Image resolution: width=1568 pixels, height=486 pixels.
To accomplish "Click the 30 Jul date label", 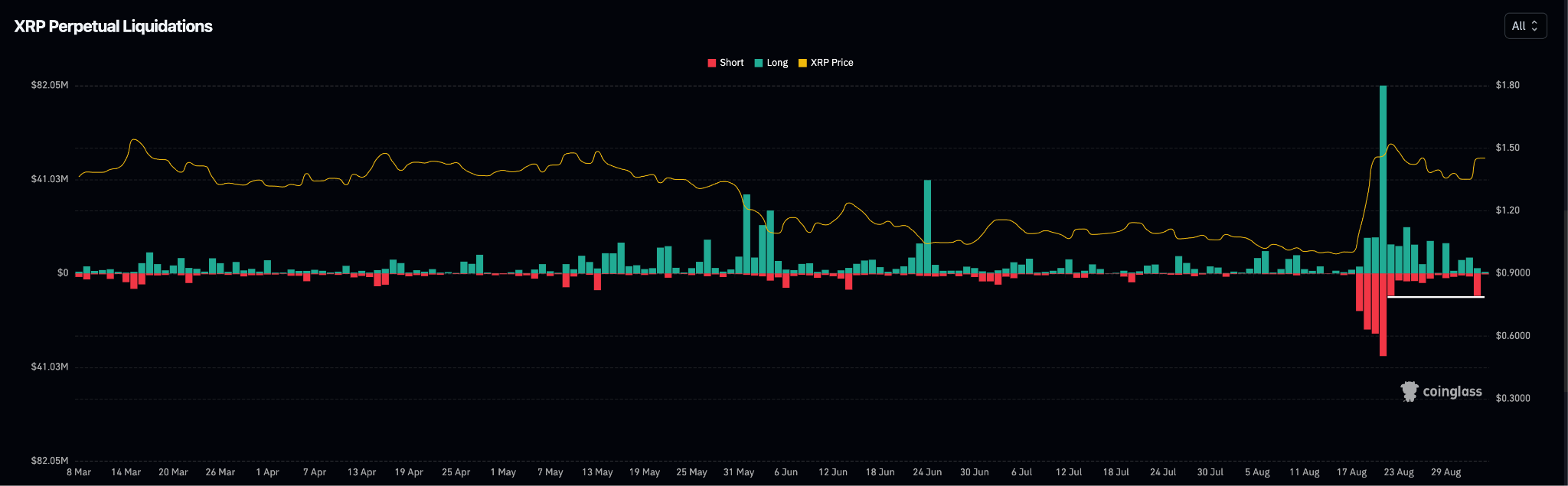I will tap(1210, 472).
